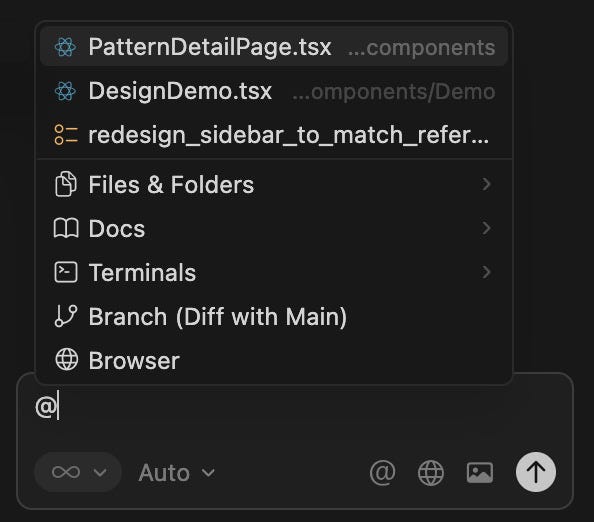Click the Terminals prompt icon
The width and height of the screenshot is (594, 522).
(66, 272)
